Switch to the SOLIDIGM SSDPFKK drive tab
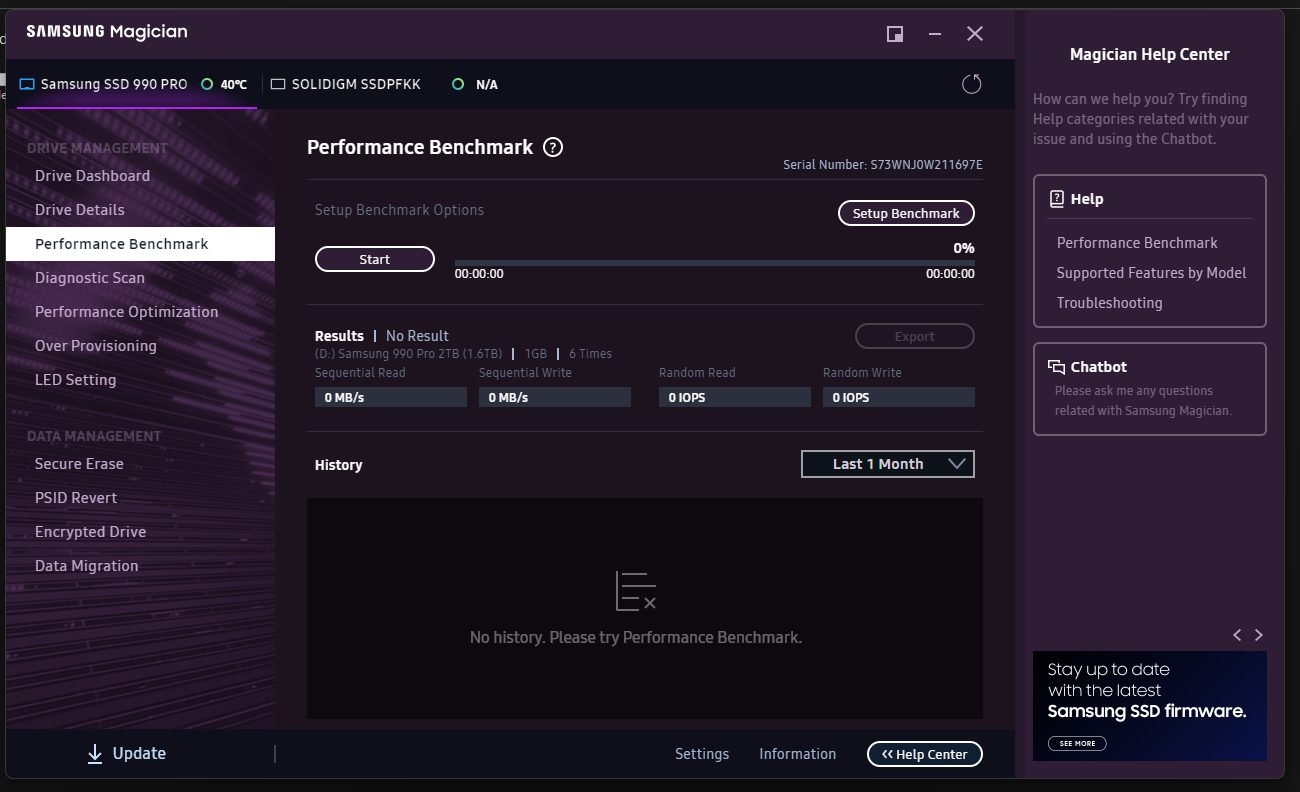1300x792 pixels. click(355, 85)
